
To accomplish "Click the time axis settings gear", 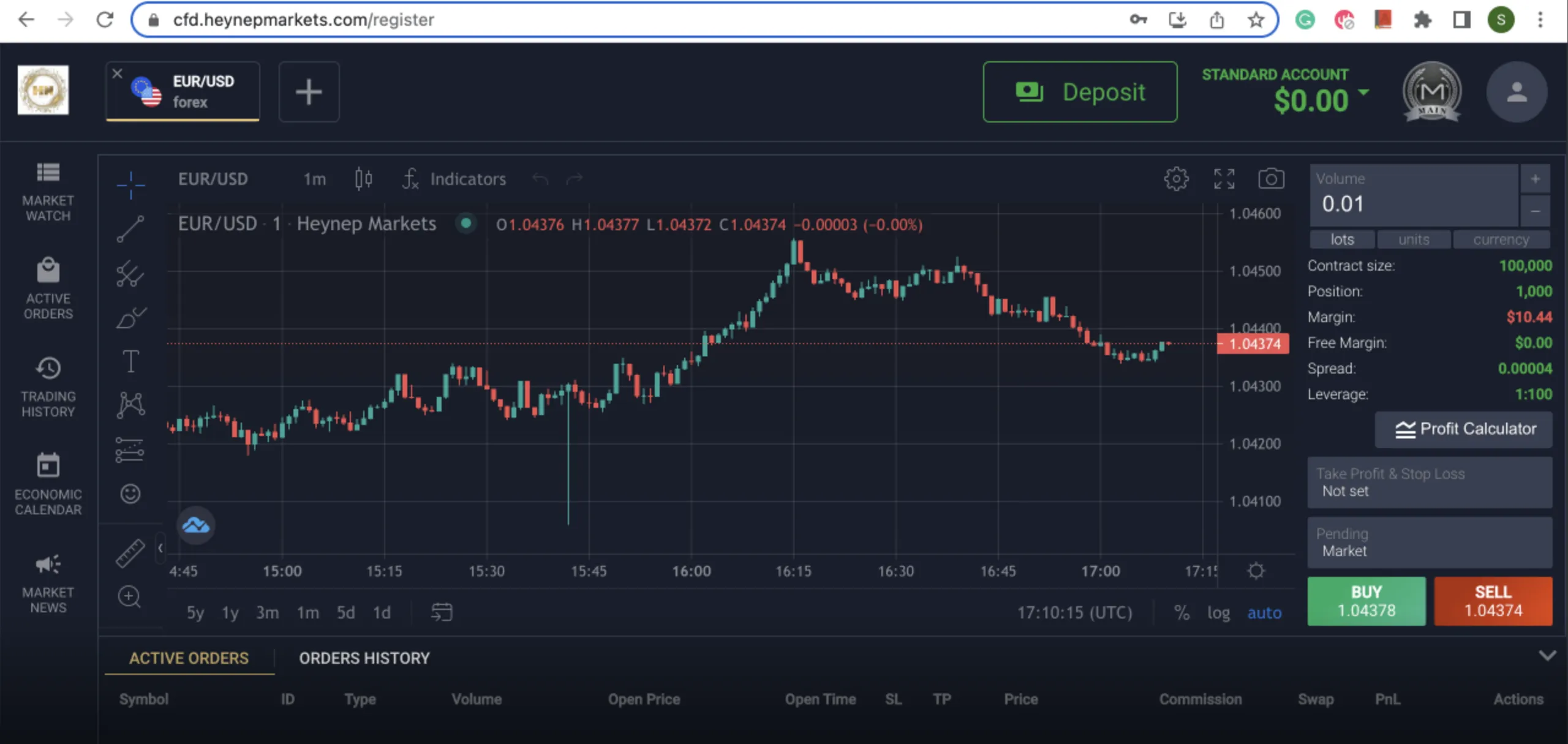I will pyautogui.click(x=1256, y=571).
